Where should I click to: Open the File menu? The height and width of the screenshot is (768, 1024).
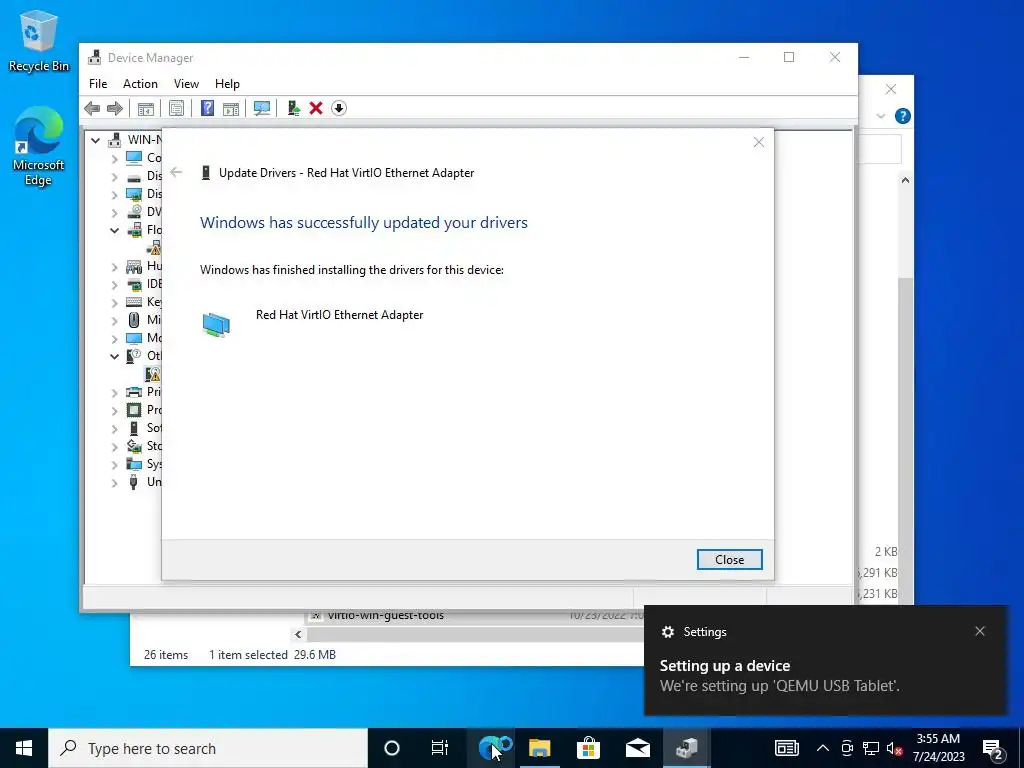coord(98,84)
